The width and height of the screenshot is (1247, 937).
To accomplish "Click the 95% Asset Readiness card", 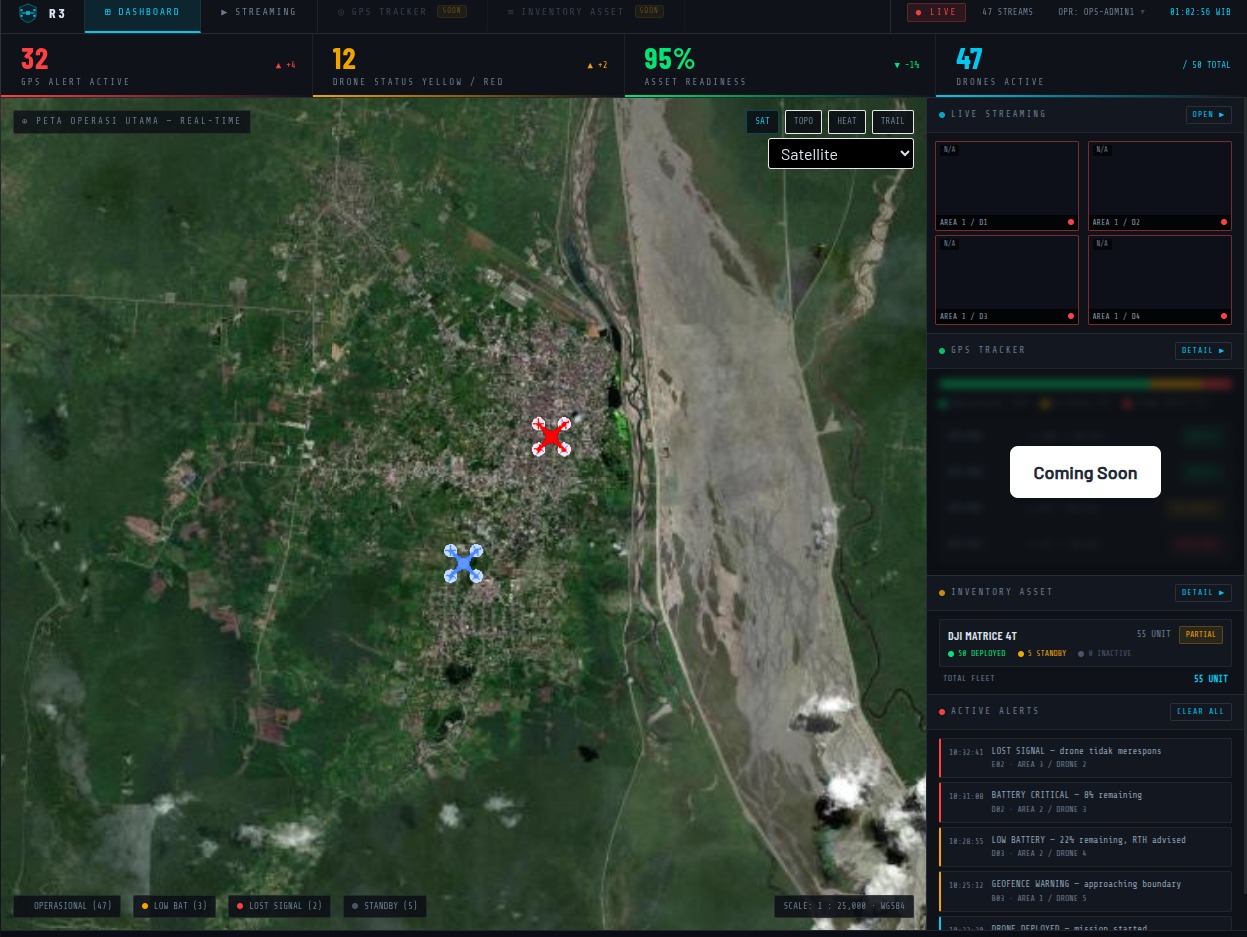I will 780,66.
